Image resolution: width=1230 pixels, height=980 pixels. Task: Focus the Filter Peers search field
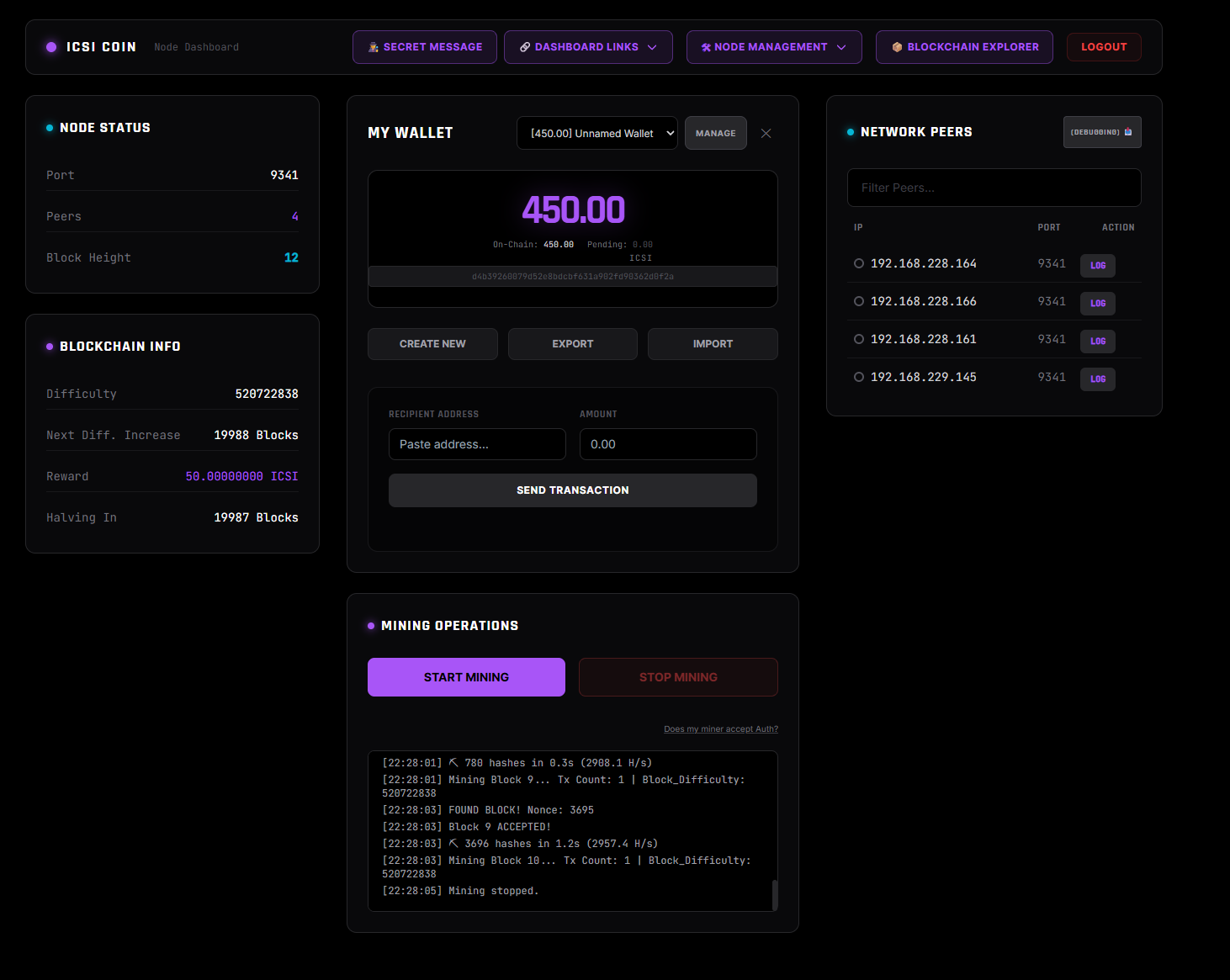[994, 188]
